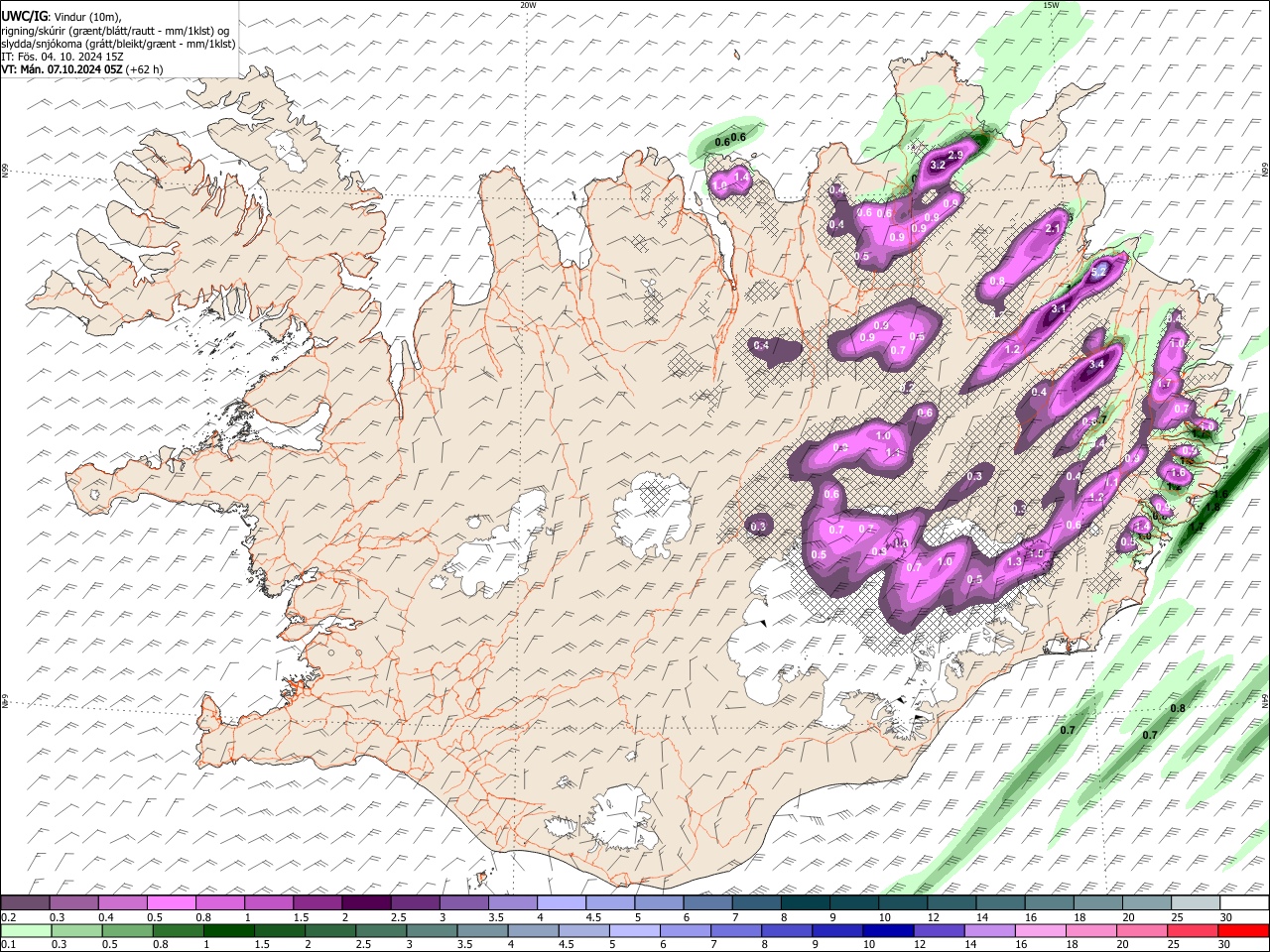Click the dark purple 0.2 swatch in upper legend
This screenshot has width=1270, height=952.
25,903
